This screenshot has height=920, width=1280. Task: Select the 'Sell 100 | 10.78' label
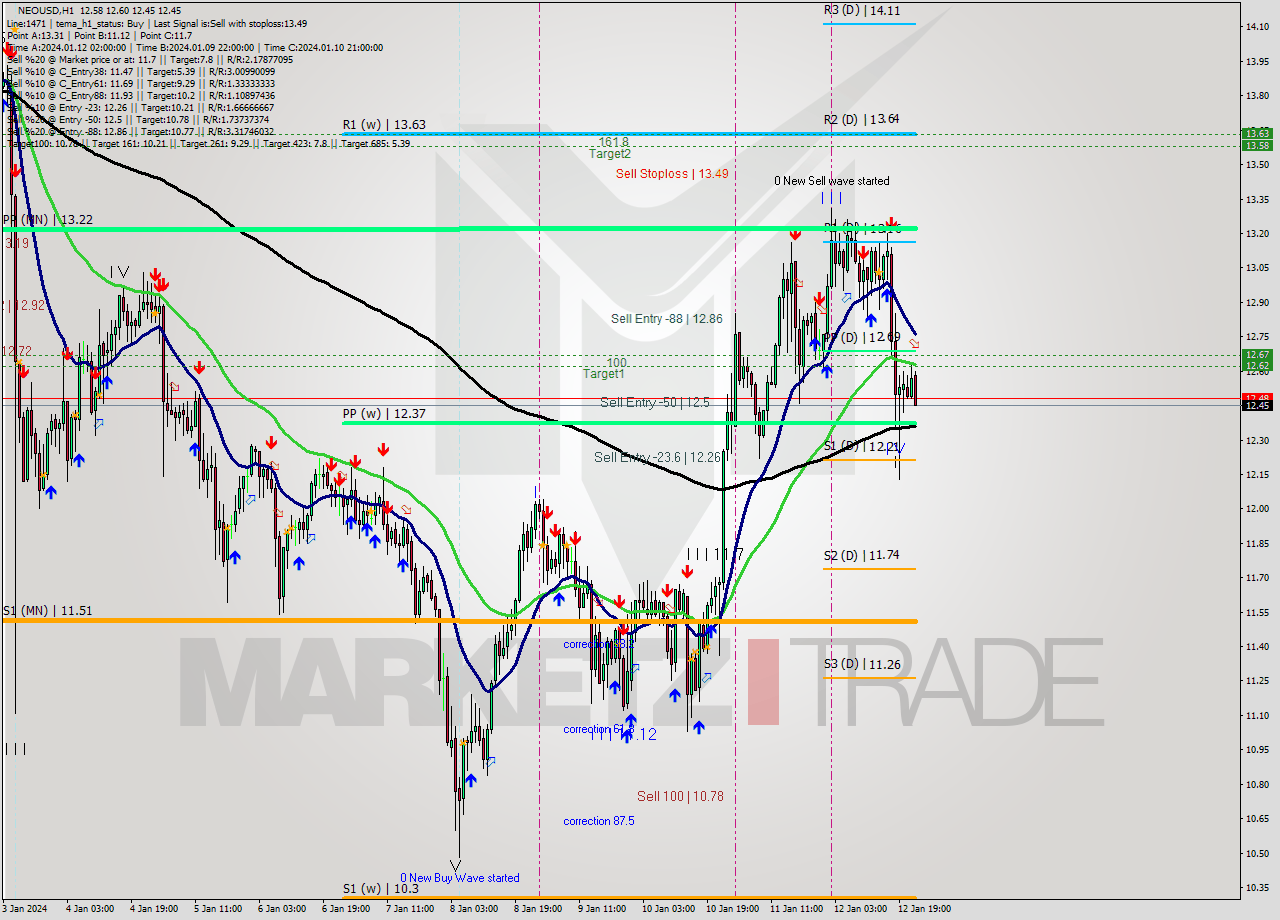pyautogui.click(x=680, y=797)
